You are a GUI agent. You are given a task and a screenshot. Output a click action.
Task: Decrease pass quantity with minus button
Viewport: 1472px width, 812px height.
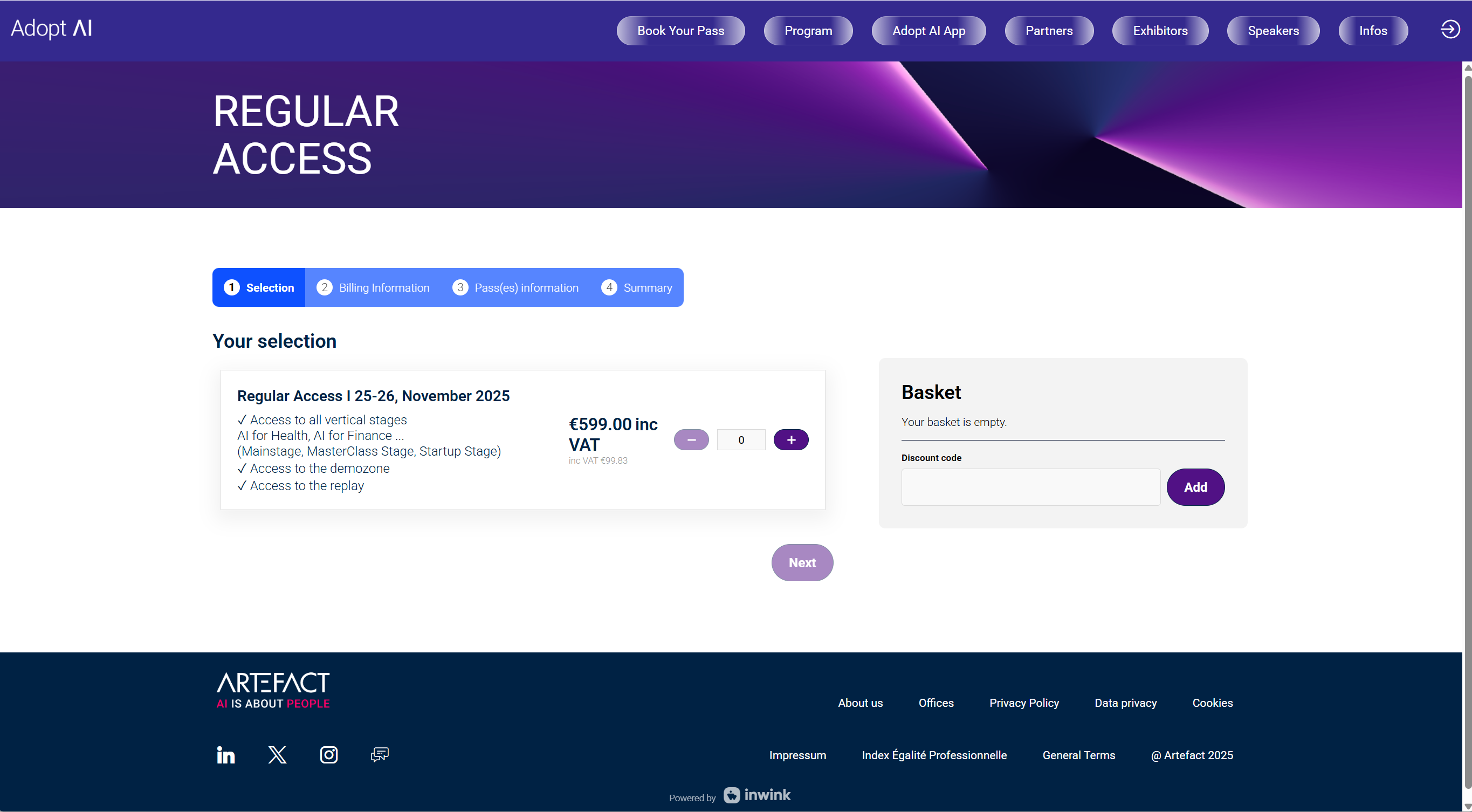691,440
